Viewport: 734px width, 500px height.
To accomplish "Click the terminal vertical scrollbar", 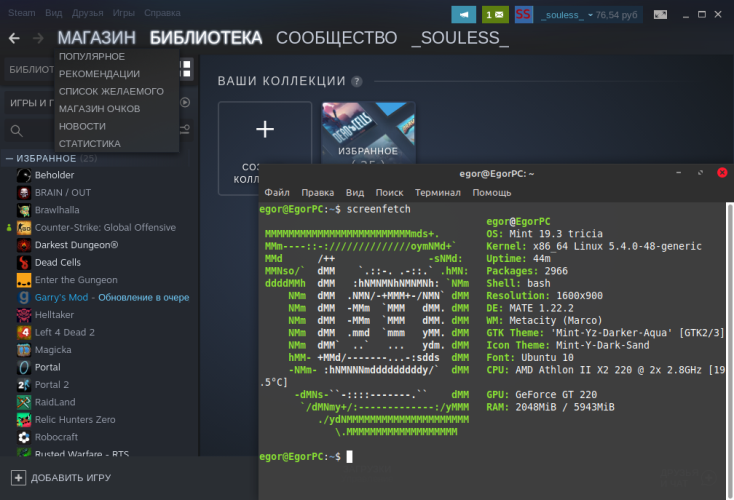I will [x=729, y=349].
